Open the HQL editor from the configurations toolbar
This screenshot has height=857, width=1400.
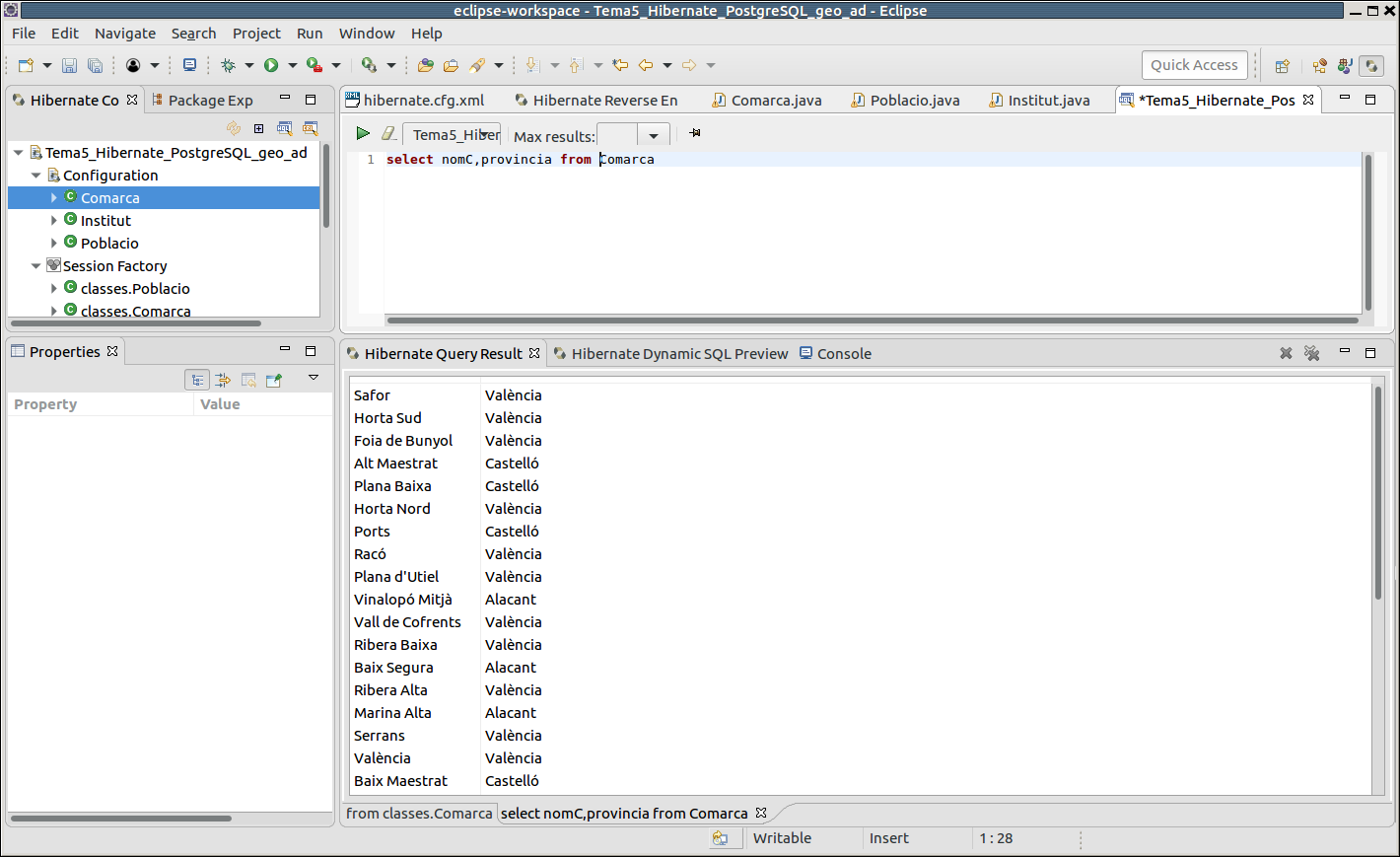(285, 128)
